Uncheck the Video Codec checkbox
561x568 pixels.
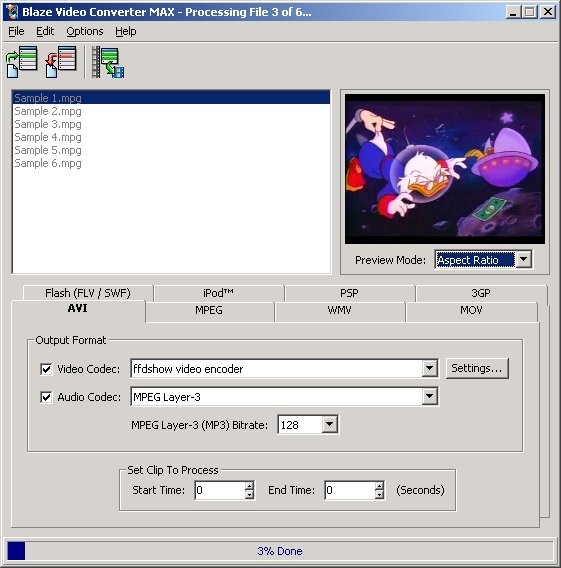pos(46,369)
